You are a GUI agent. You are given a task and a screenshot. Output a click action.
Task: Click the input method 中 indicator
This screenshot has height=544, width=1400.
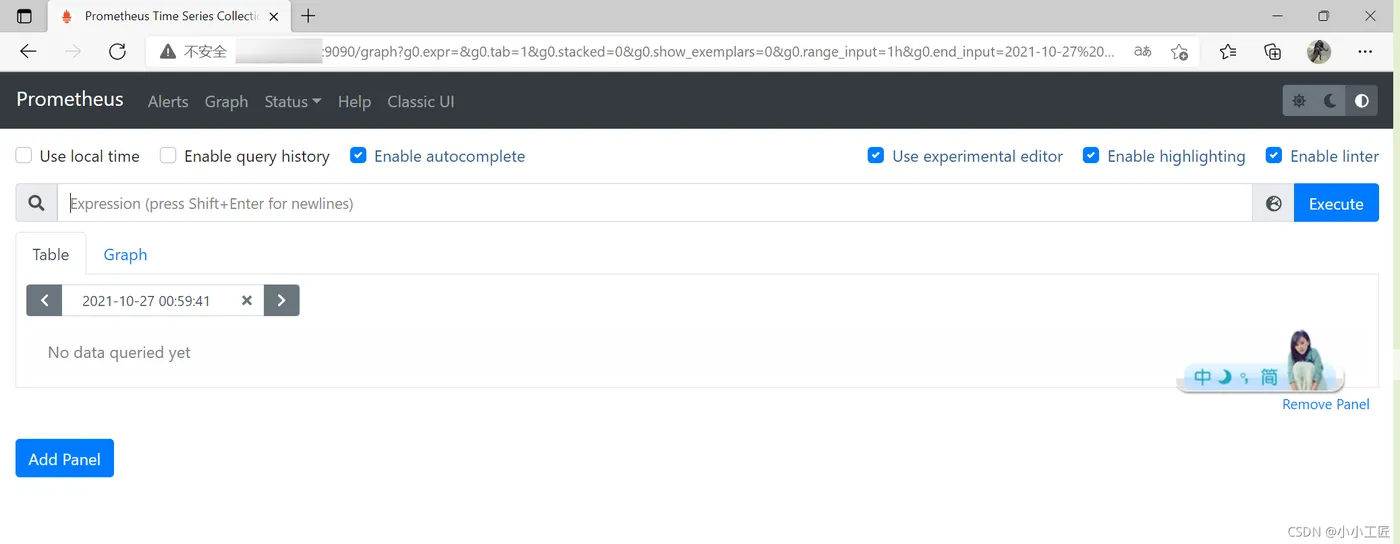1203,377
